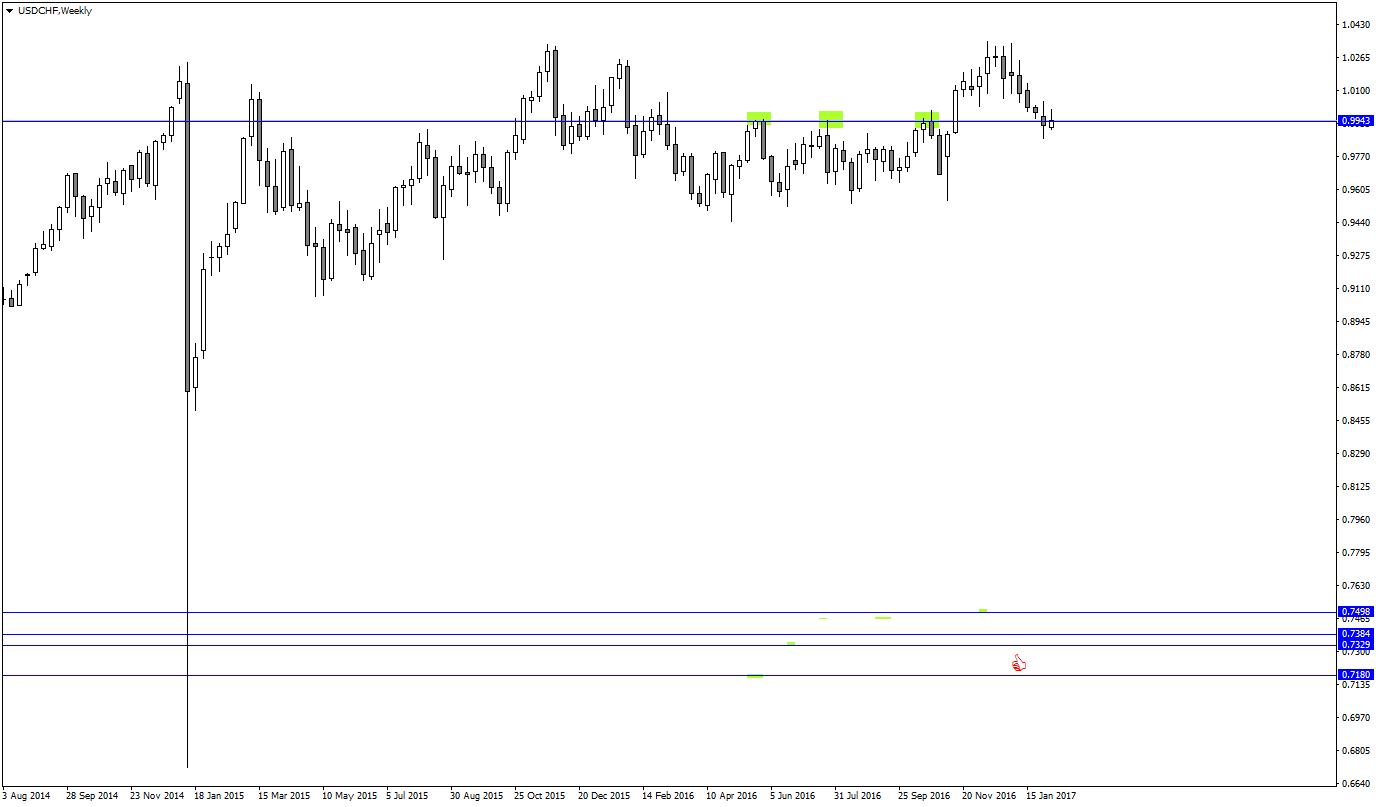The image size is (1376, 807).
Task: Select green mark on the 0.7498 line
Action: (x=983, y=610)
